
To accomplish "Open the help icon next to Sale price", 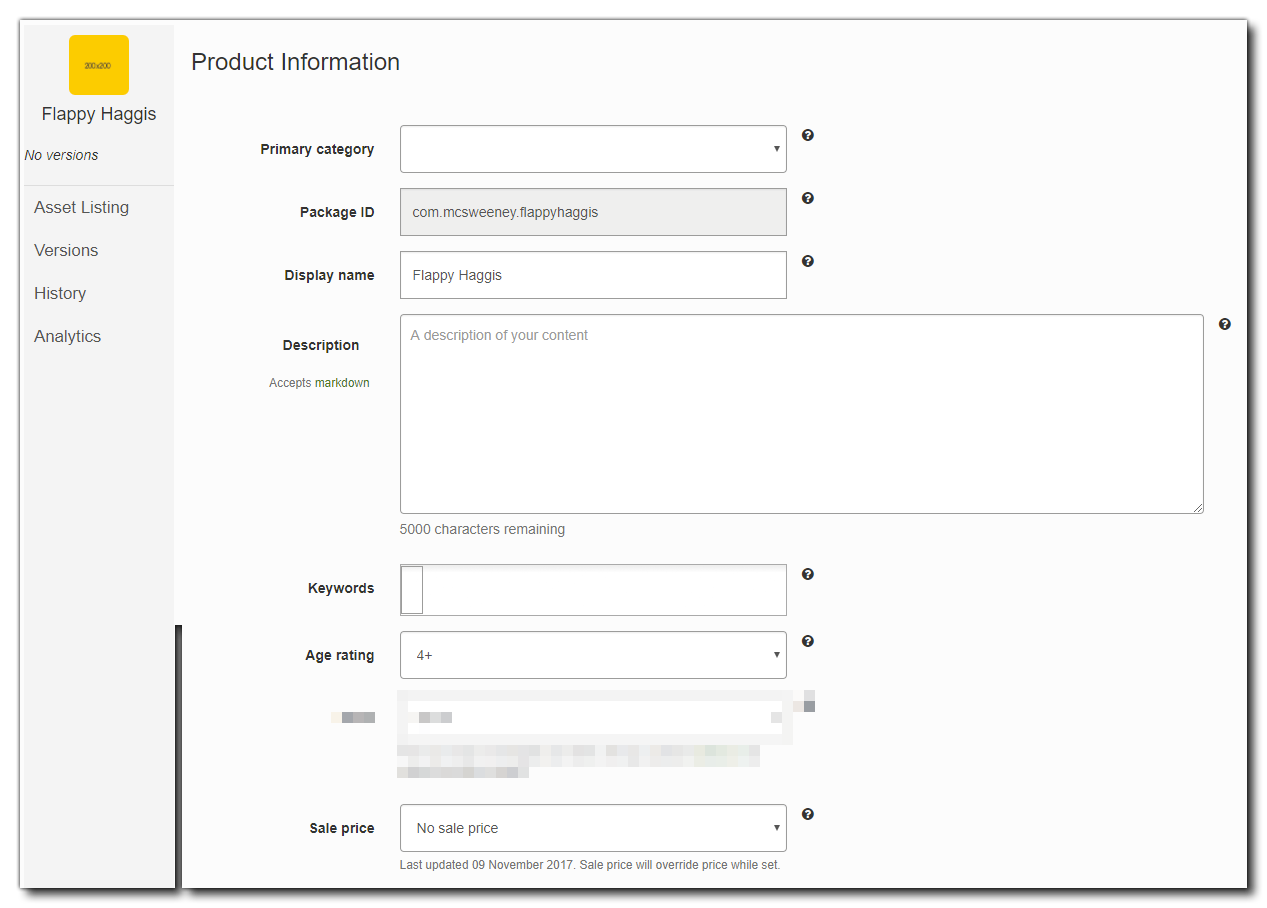I will [x=808, y=814].
